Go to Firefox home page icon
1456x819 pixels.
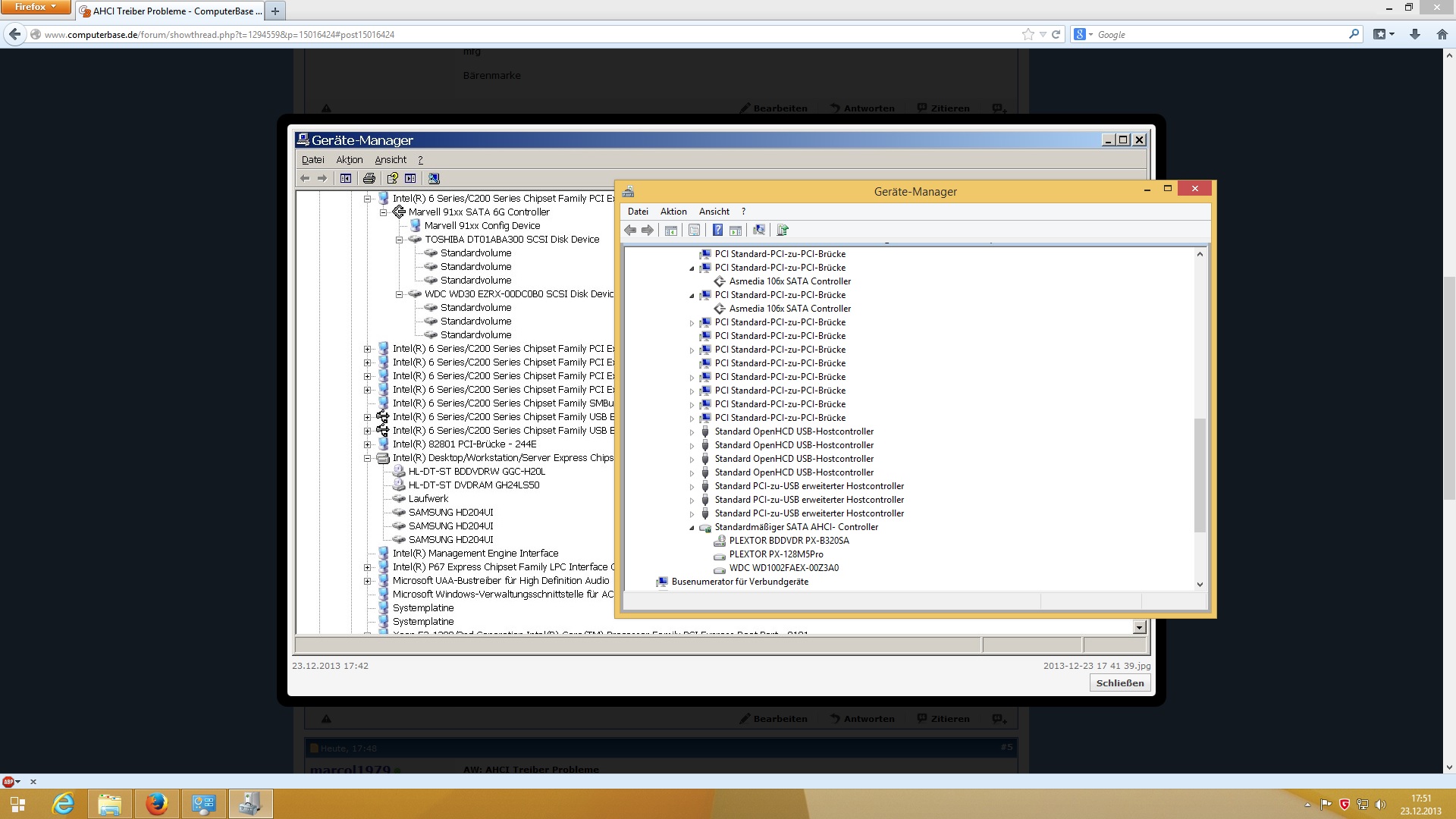tap(1442, 34)
